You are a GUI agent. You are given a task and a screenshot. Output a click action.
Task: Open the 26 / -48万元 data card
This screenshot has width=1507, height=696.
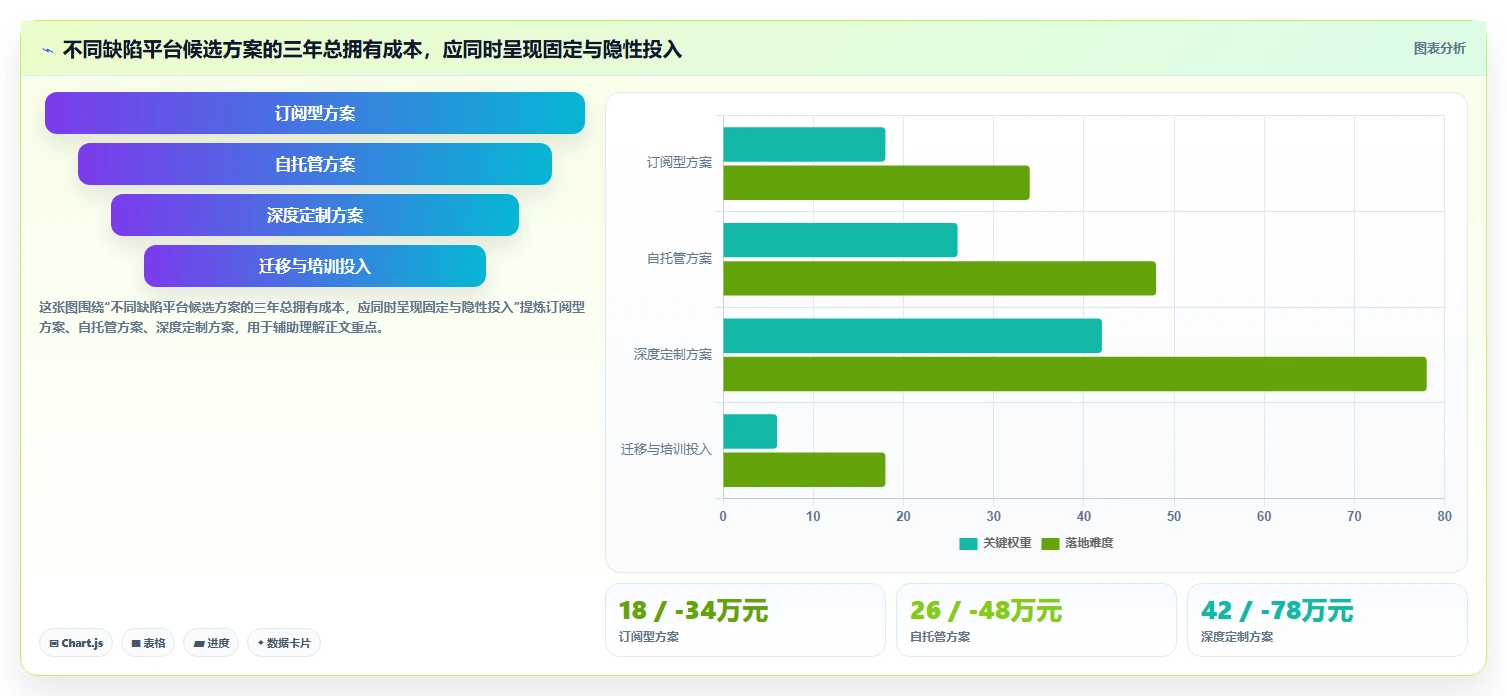click(1036, 620)
